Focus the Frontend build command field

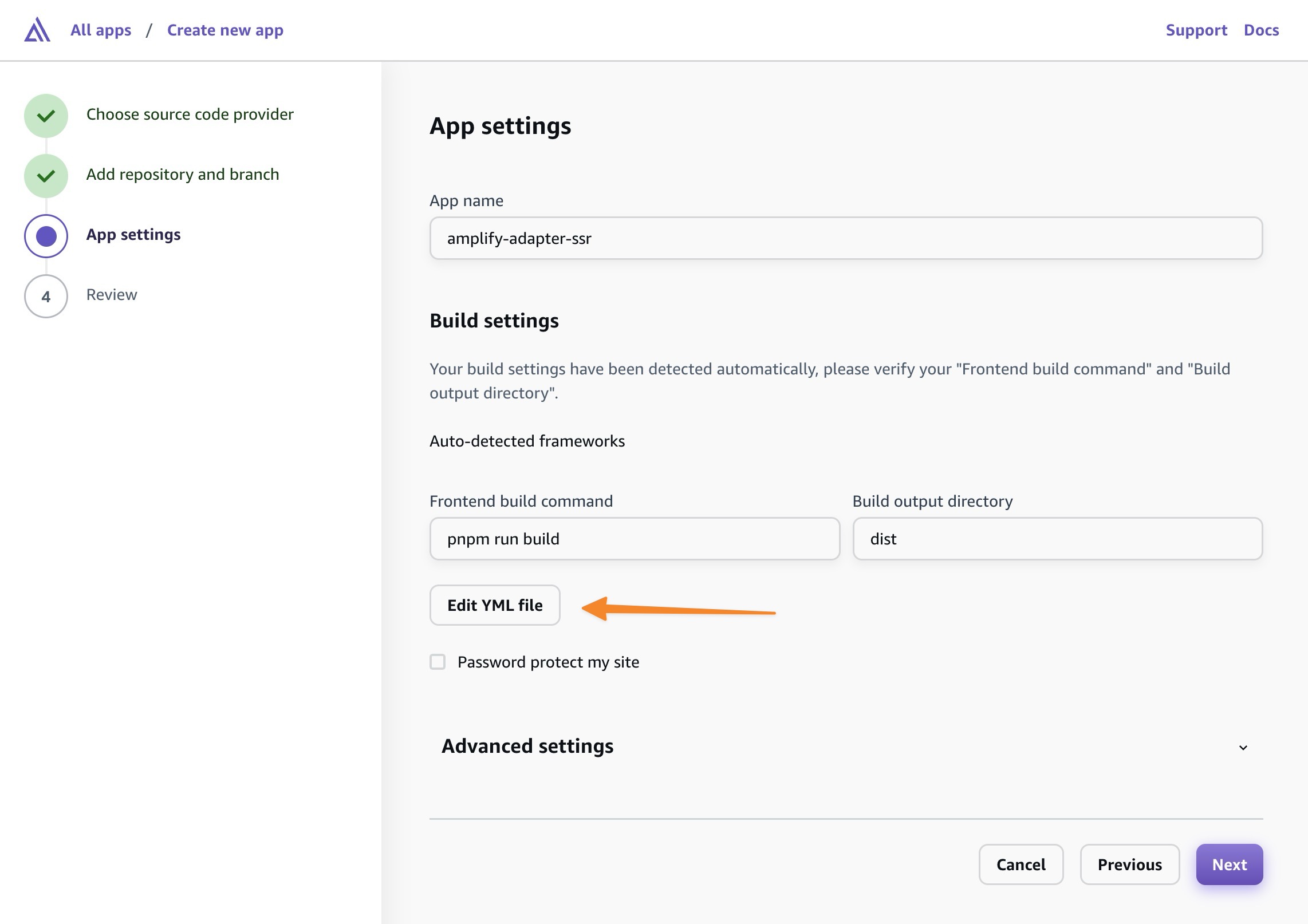pyautogui.click(x=635, y=539)
